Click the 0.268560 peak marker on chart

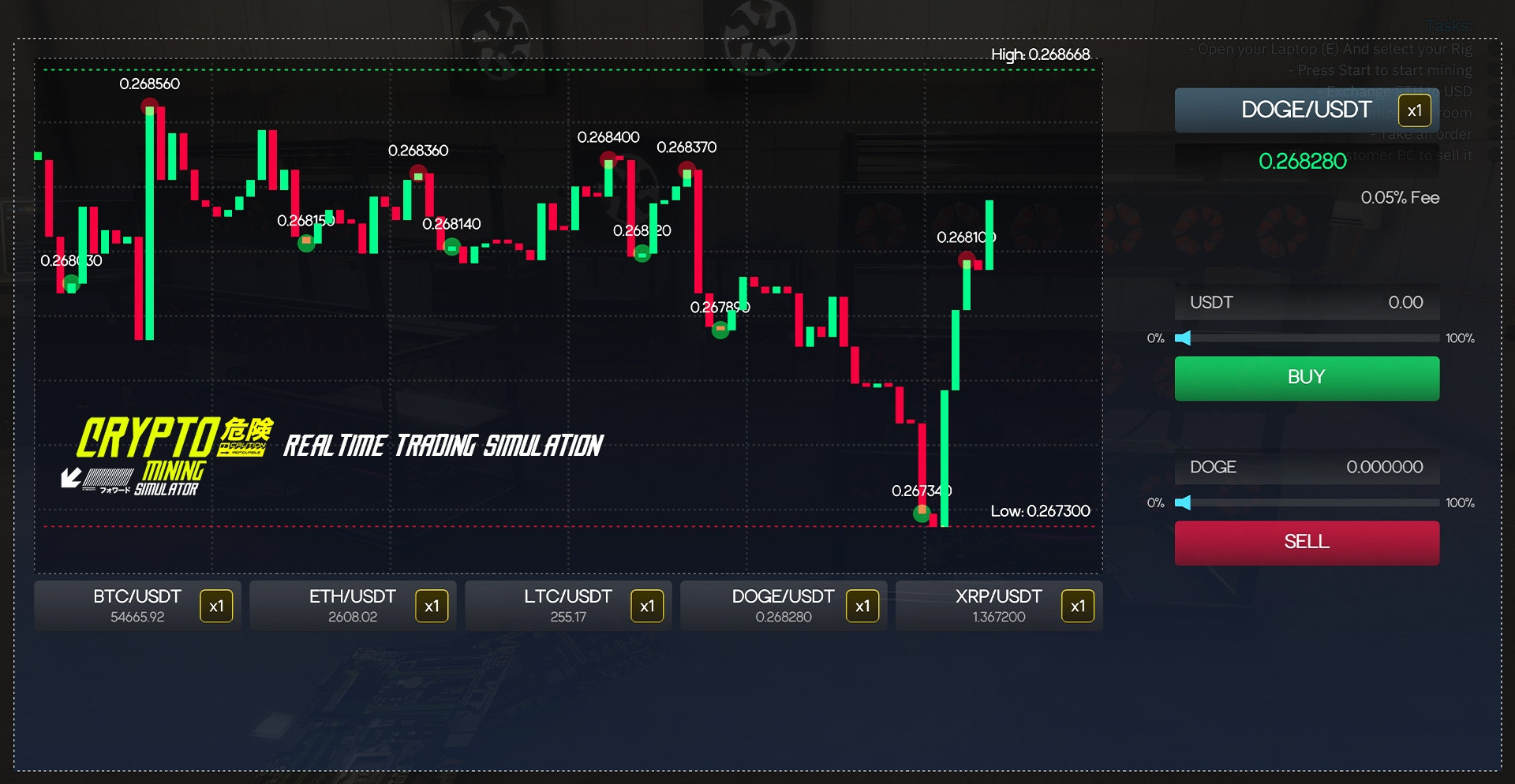point(149,106)
